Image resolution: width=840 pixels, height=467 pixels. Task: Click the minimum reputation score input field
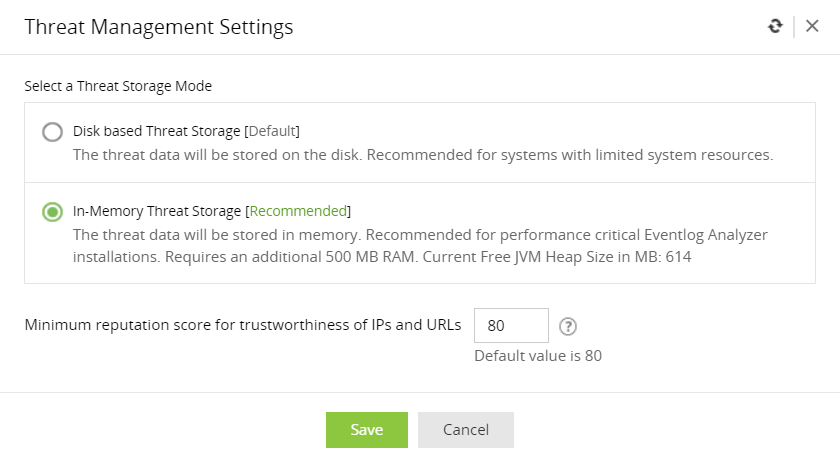pyautogui.click(x=511, y=325)
